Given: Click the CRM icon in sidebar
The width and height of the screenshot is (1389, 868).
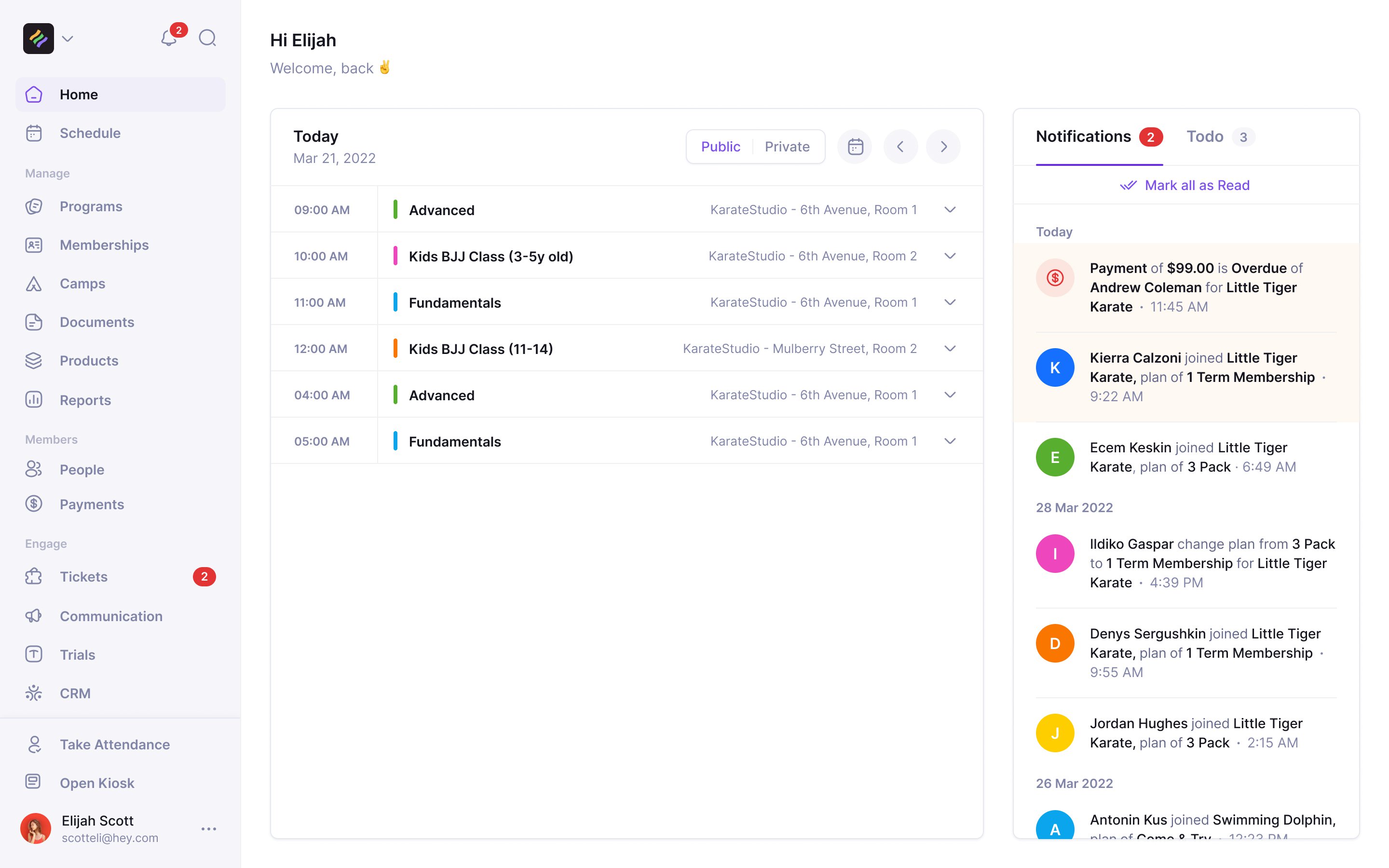Looking at the screenshot, I should [34, 693].
